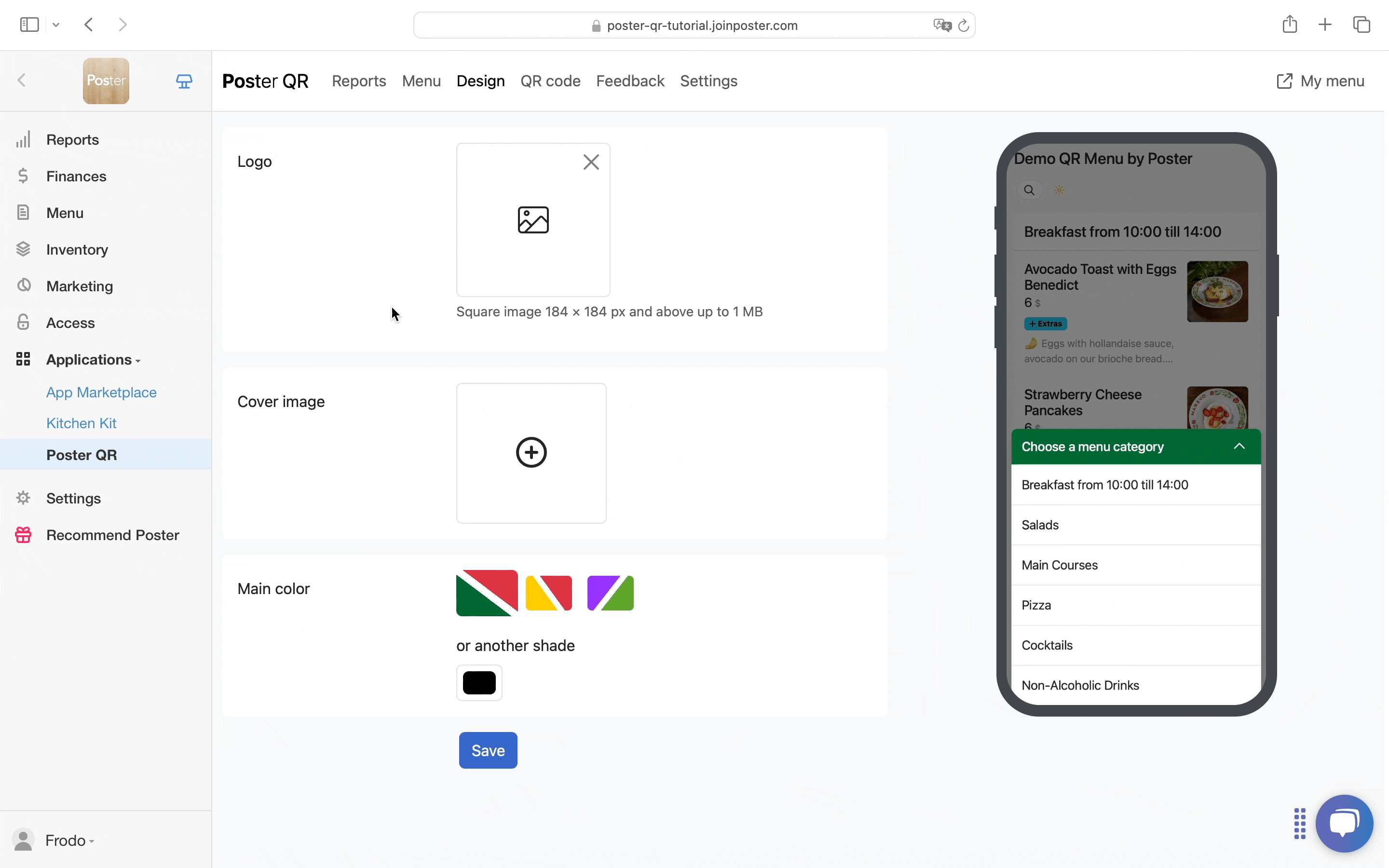Screen dimensions: 1389x868
Task: Click the translate page icon
Action: [x=941, y=25]
